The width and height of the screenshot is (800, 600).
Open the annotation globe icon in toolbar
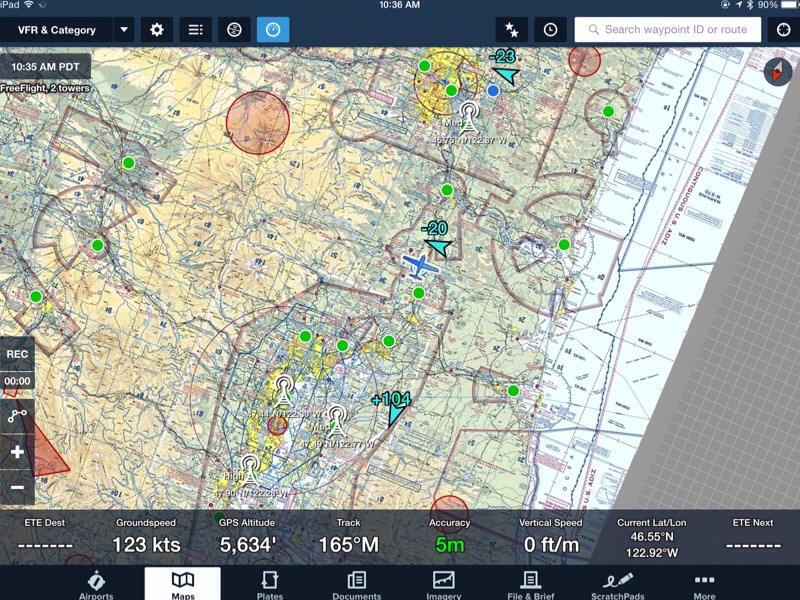tap(234, 30)
